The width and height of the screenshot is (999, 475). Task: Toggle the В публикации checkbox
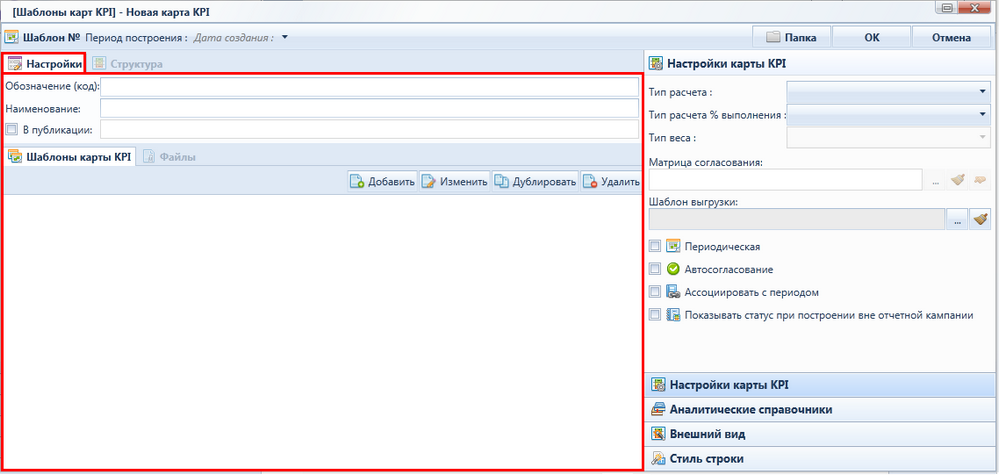[x=11, y=130]
